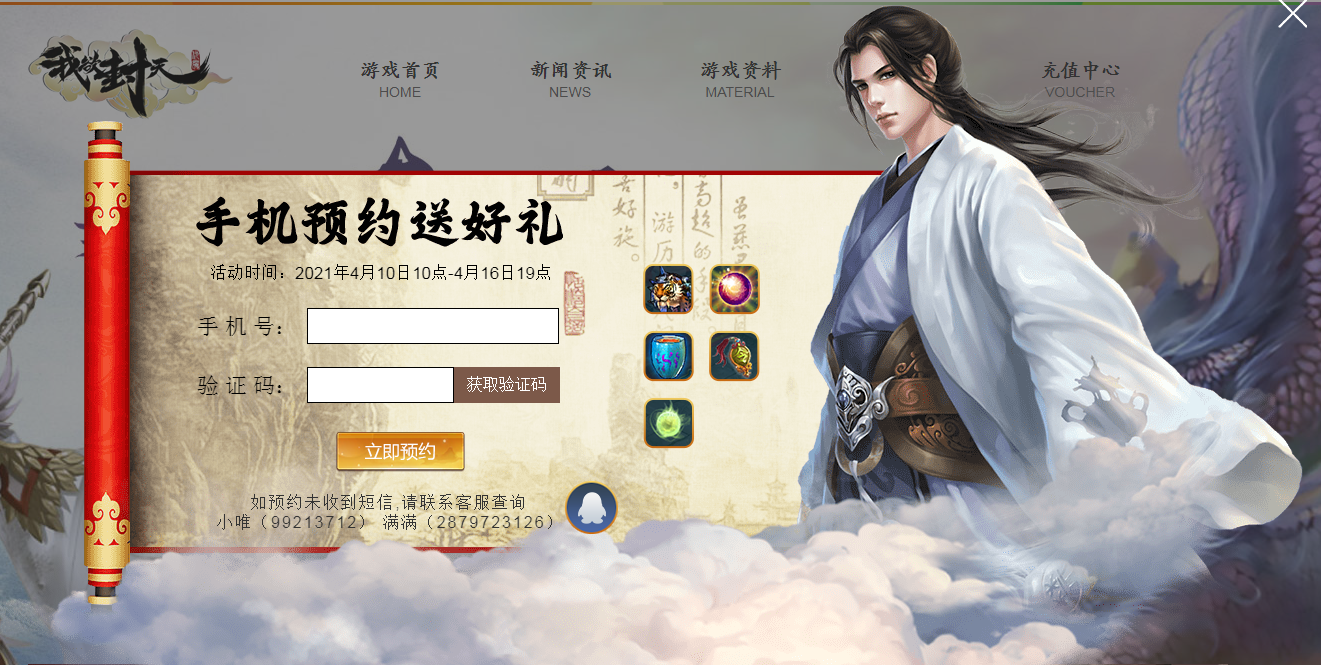1321x665 pixels.
Task: Select the jade pendant with red tassel icon
Action: pyautogui.click(x=735, y=357)
